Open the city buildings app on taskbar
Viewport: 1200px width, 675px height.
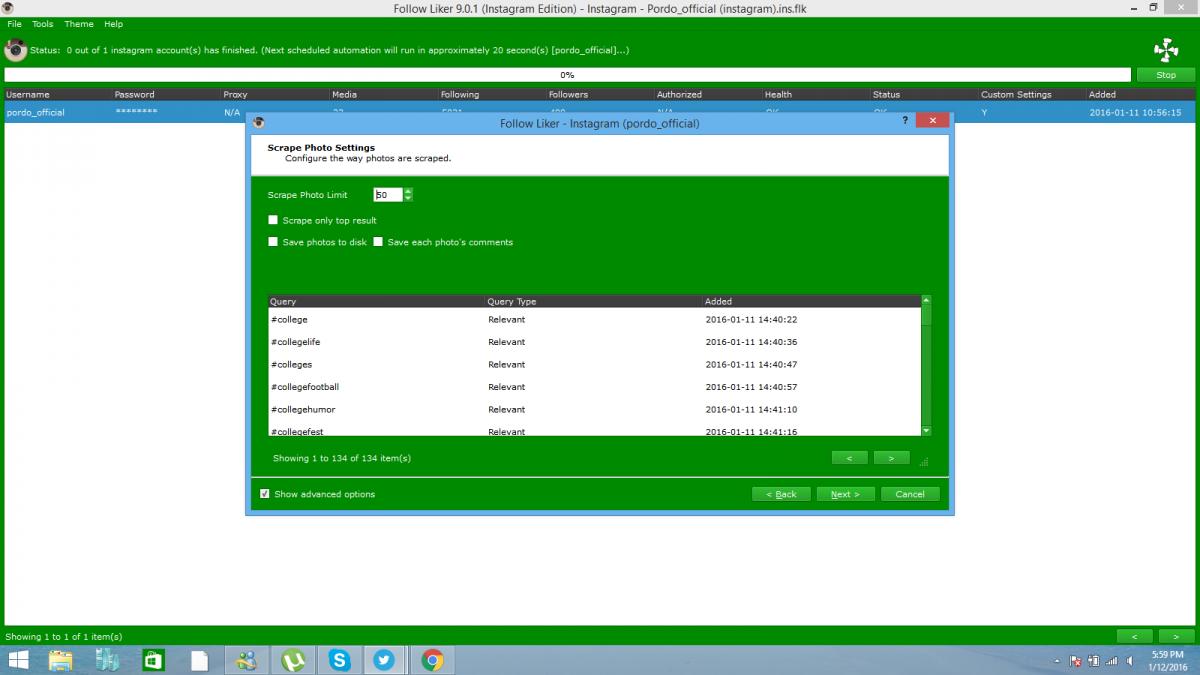pos(107,660)
